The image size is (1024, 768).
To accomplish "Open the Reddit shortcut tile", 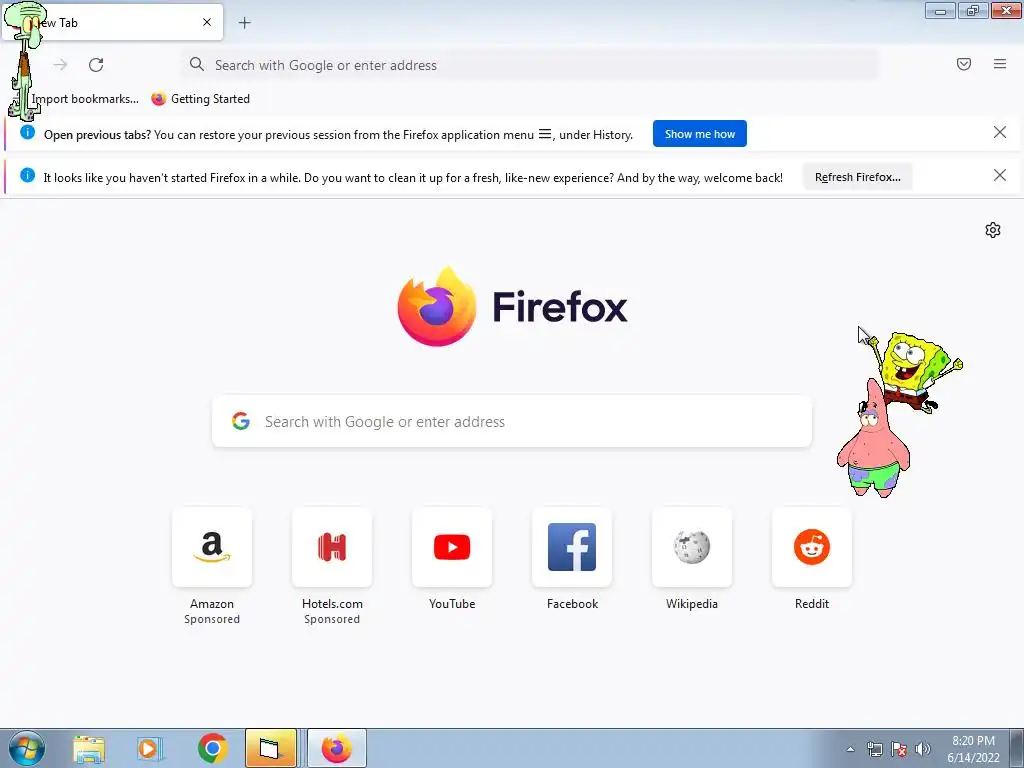I will [812, 547].
